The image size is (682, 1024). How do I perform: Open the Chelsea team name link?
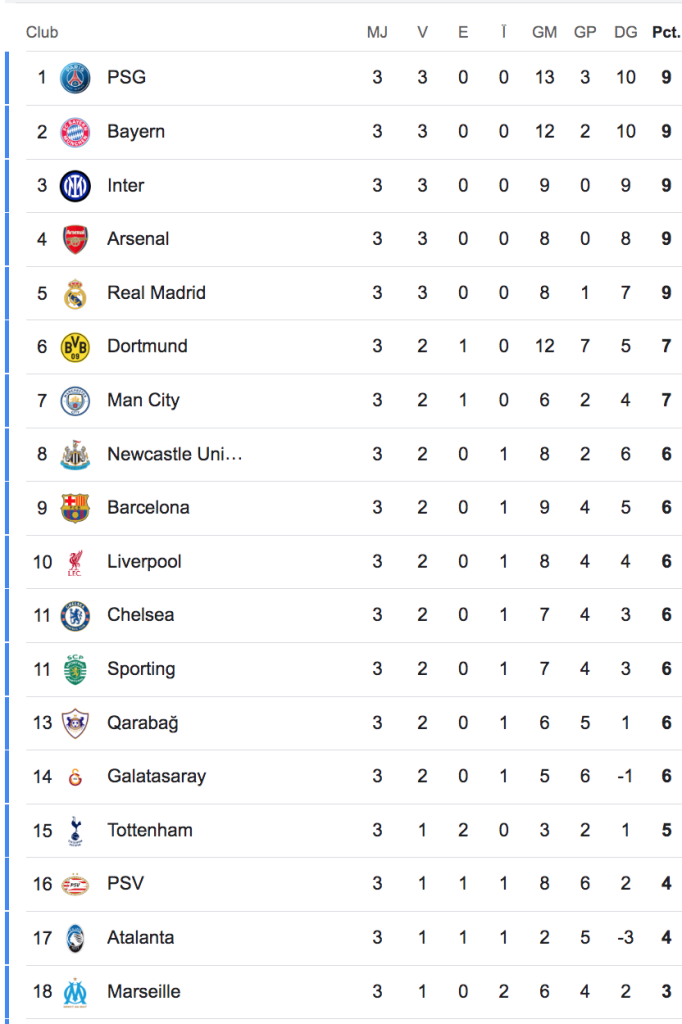[140, 615]
